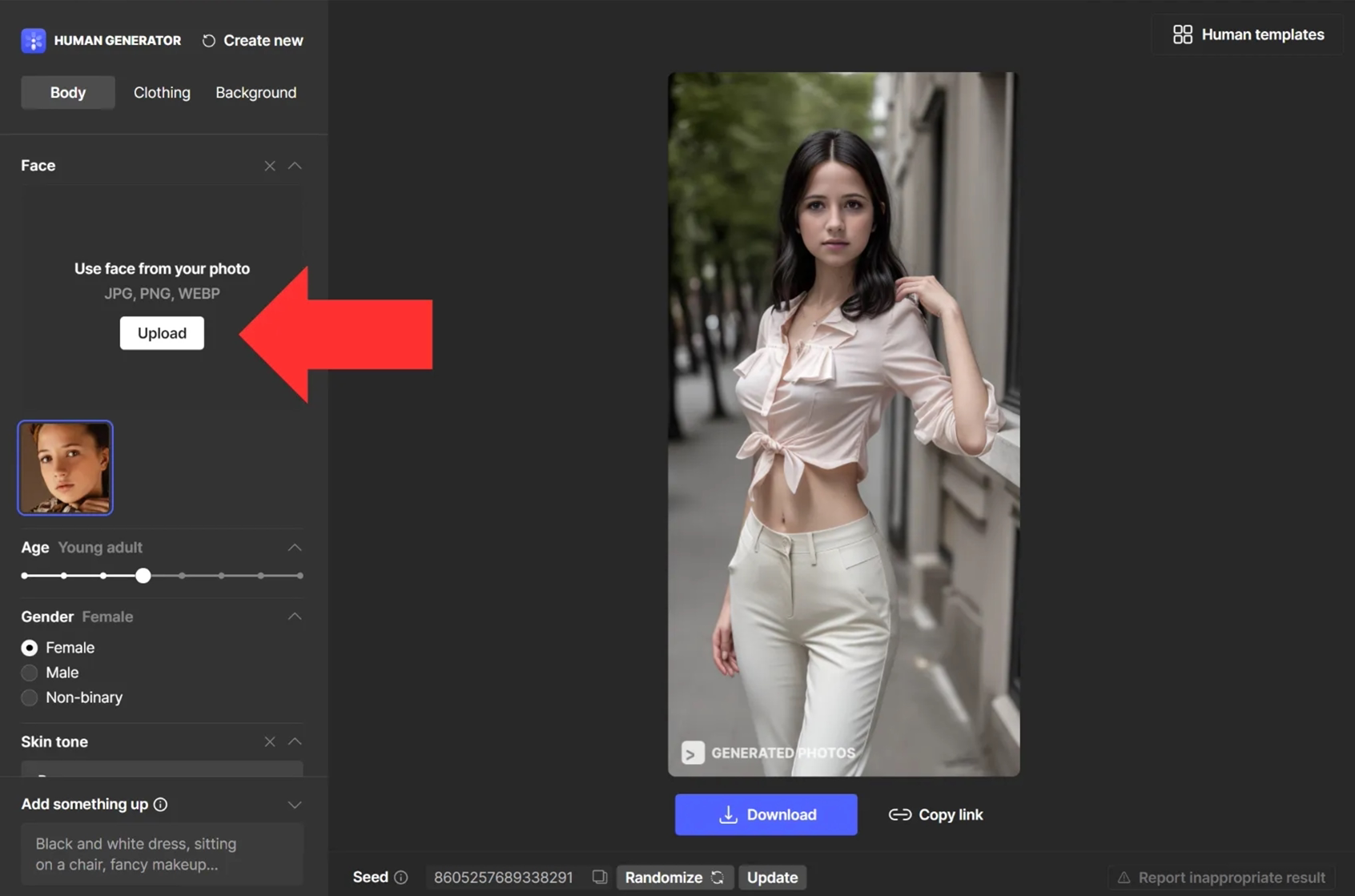Click the info icon next to Seed
Screen dimensions: 1355x896
(x=401, y=878)
